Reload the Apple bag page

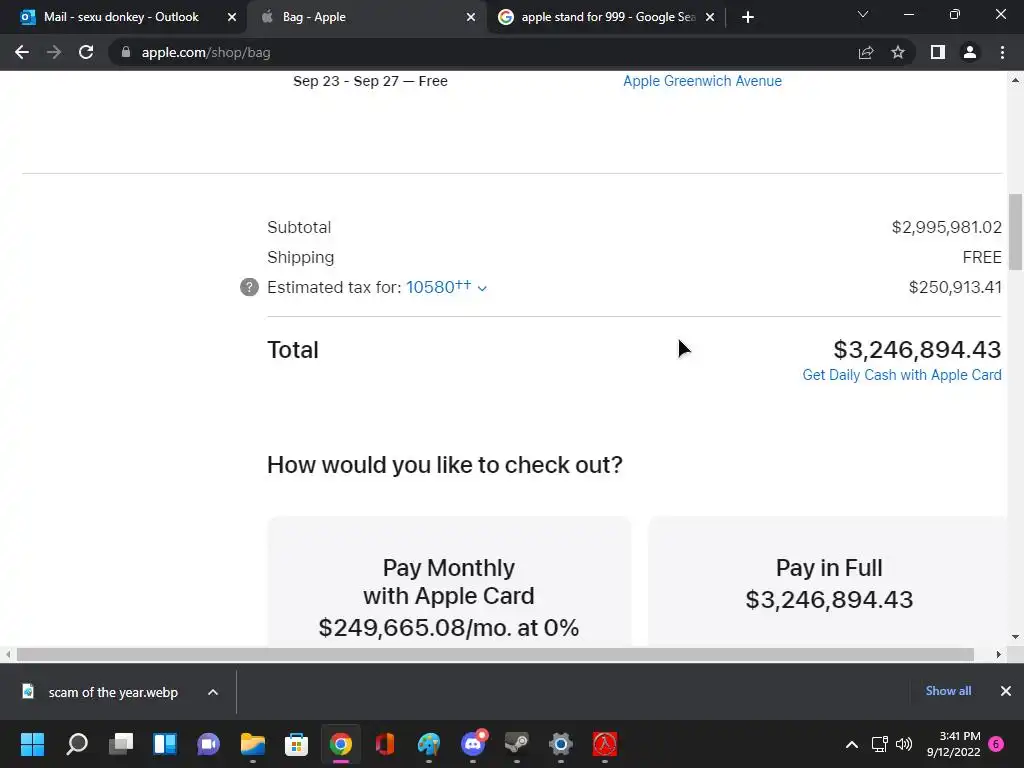(x=86, y=52)
